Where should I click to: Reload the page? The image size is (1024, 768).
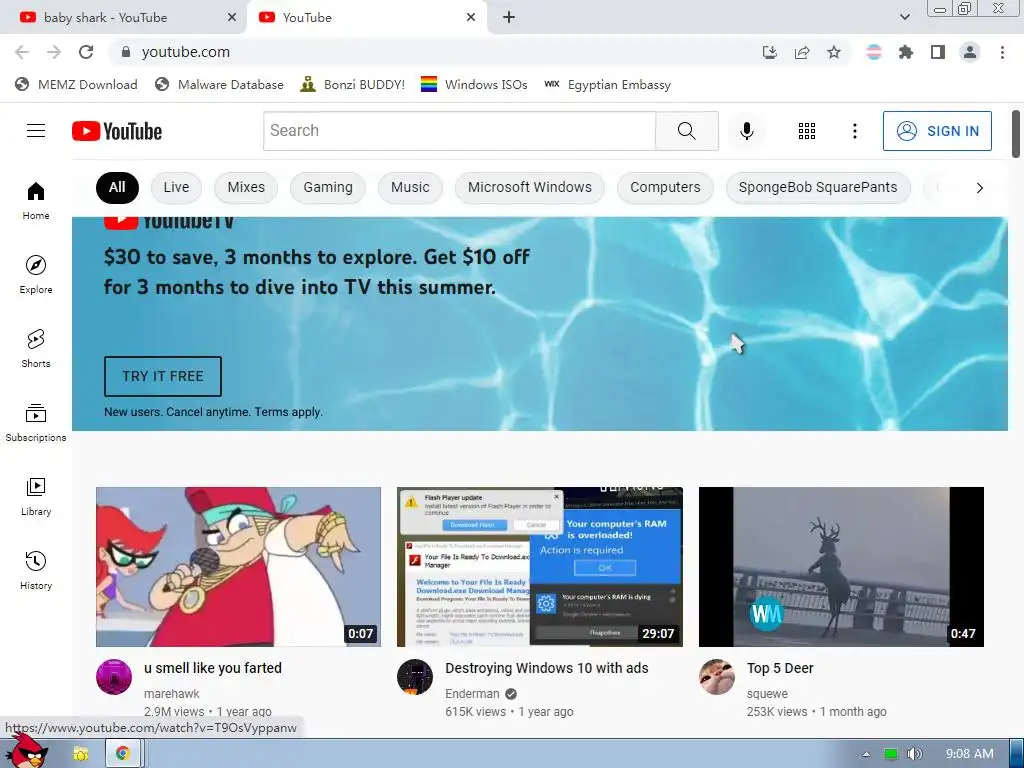(x=86, y=52)
